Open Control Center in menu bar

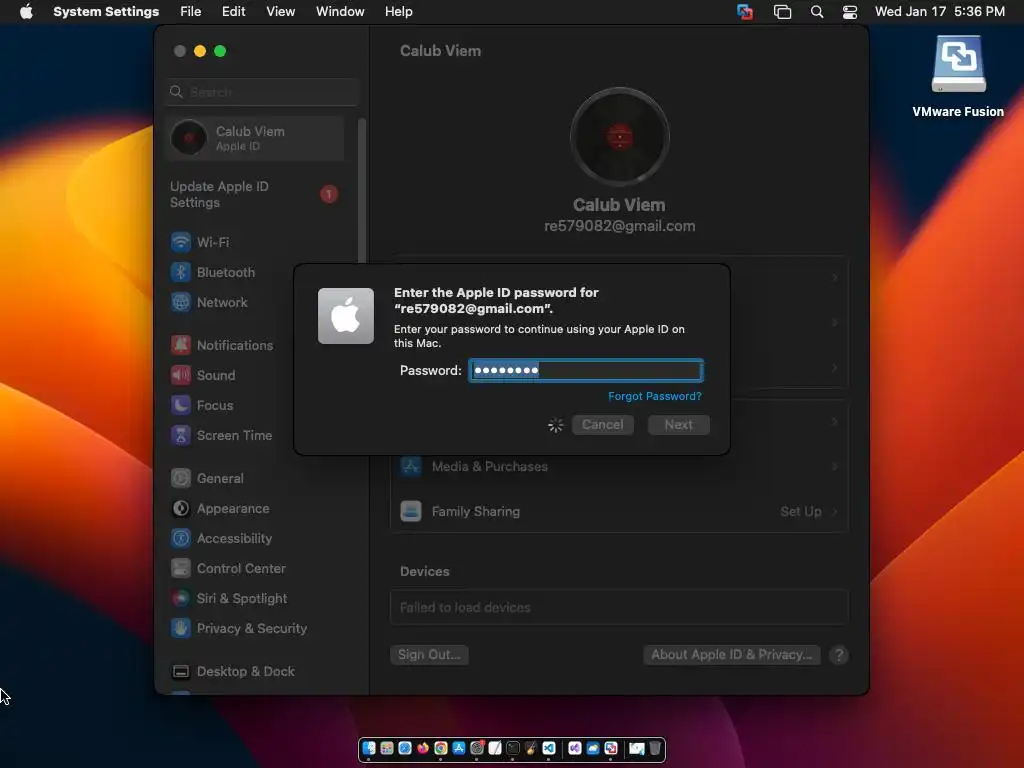850,12
